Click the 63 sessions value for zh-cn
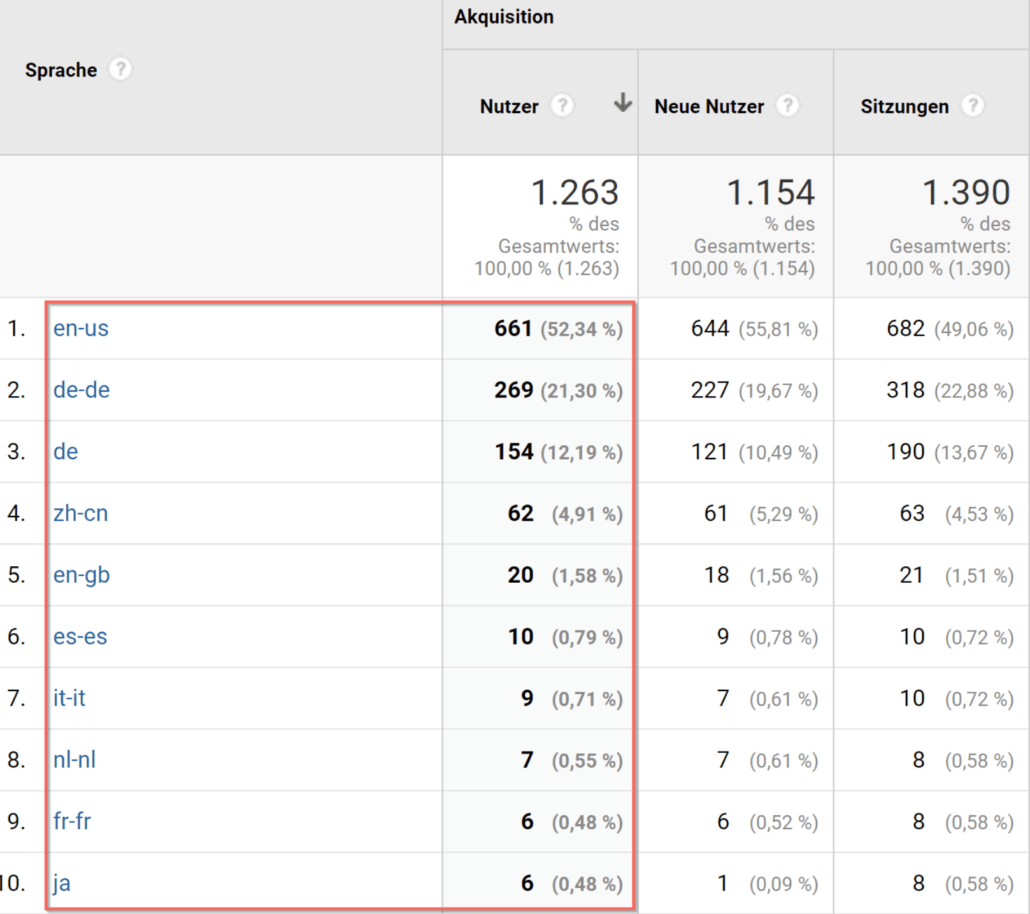Screen dimensions: 1030x914 coord(912,514)
